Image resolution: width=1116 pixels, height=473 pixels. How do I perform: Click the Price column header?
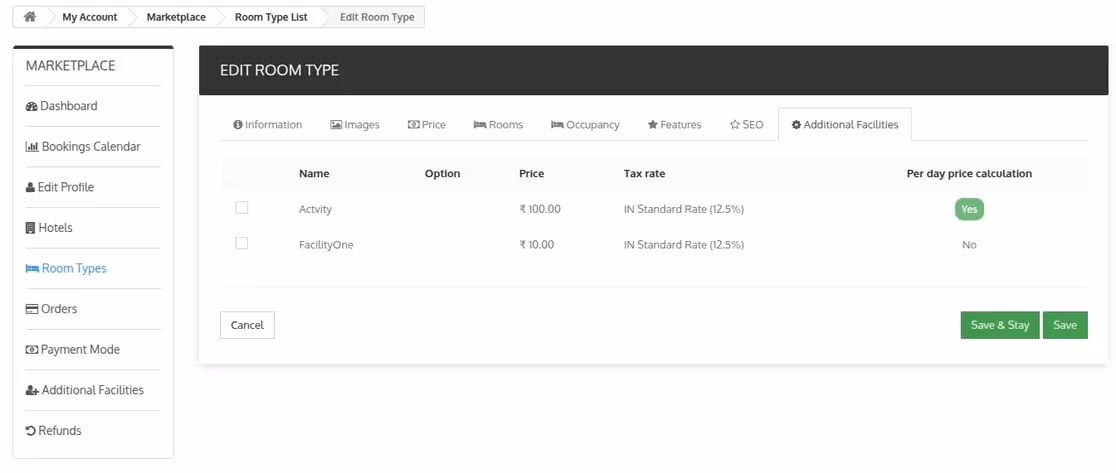point(532,174)
